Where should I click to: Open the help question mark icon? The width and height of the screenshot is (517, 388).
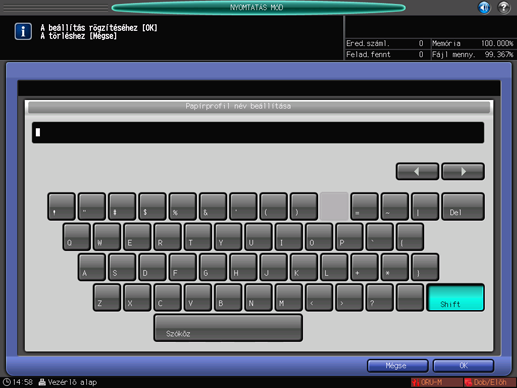[x=504, y=7]
